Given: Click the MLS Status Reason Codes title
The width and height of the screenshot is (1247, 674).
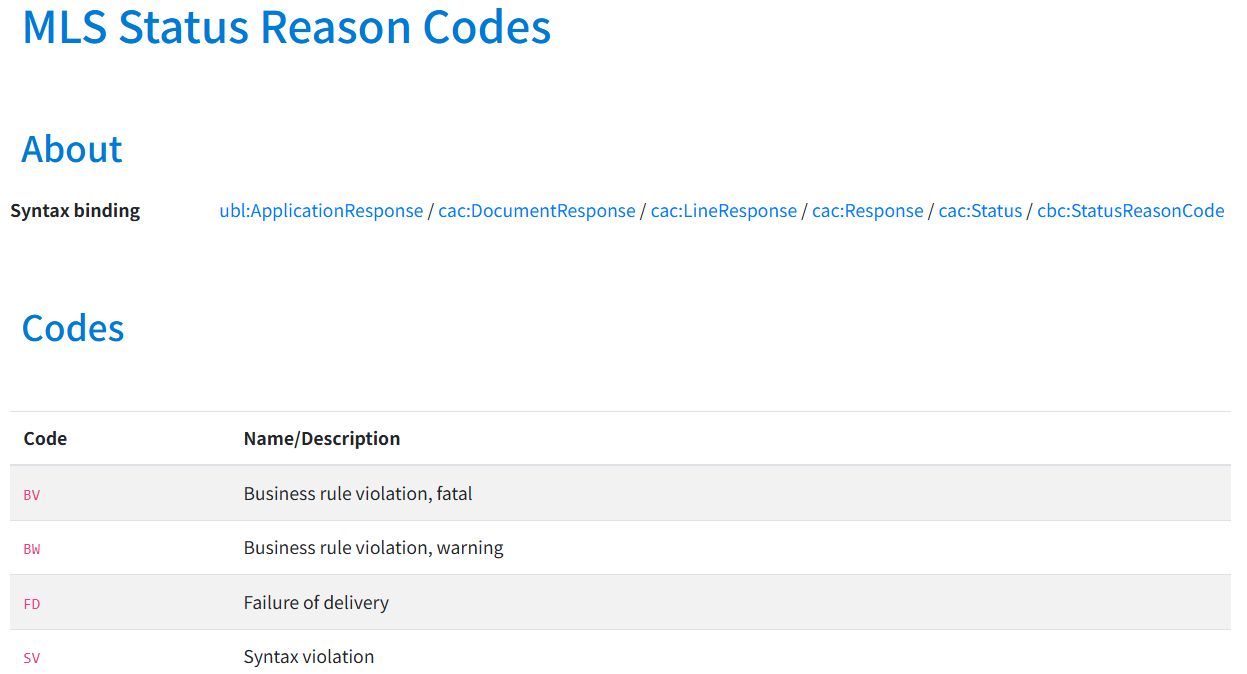Looking at the screenshot, I should (x=286, y=27).
